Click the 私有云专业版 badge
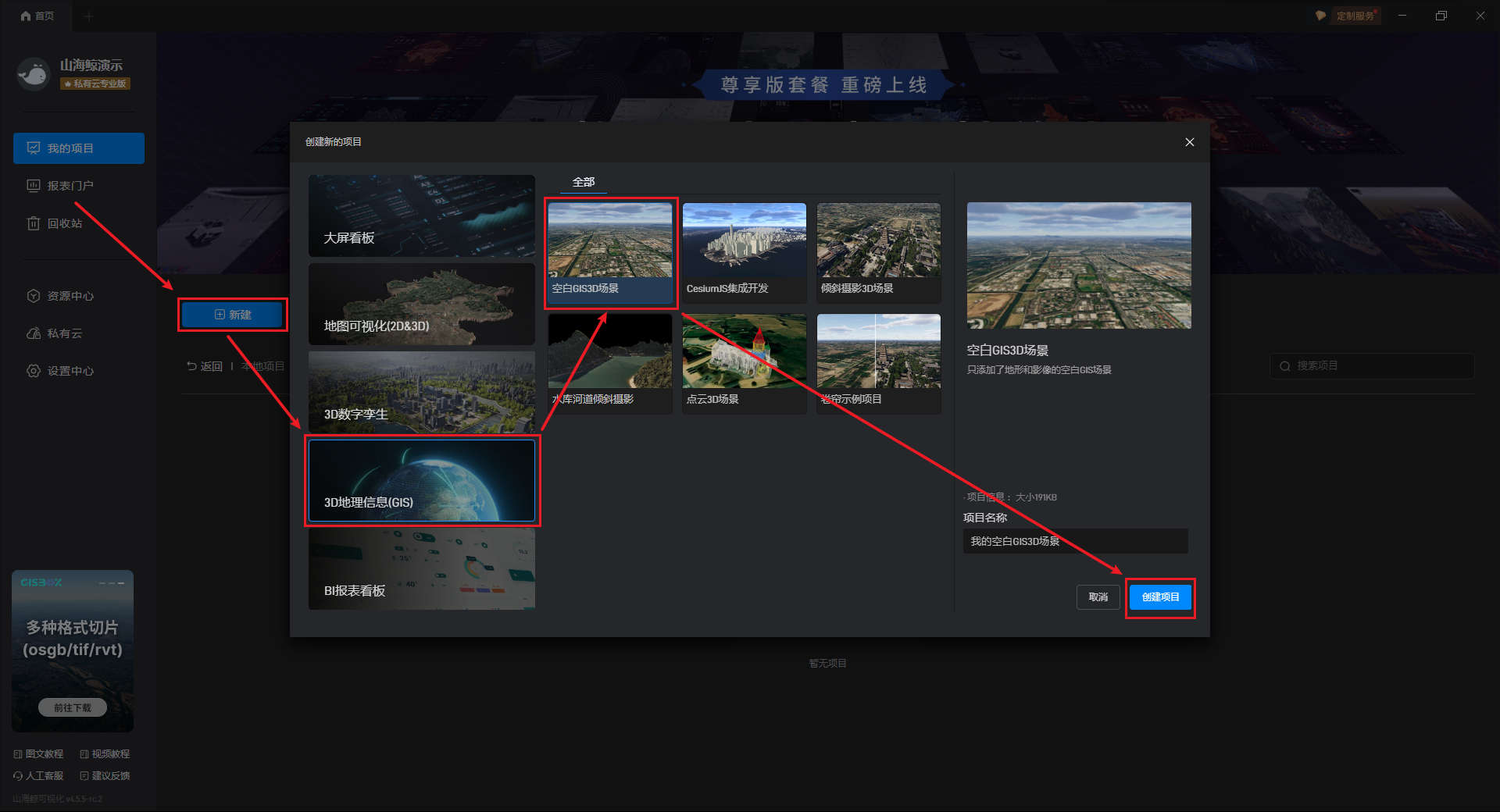This screenshot has width=1500, height=812. click(x=95, y=84)
